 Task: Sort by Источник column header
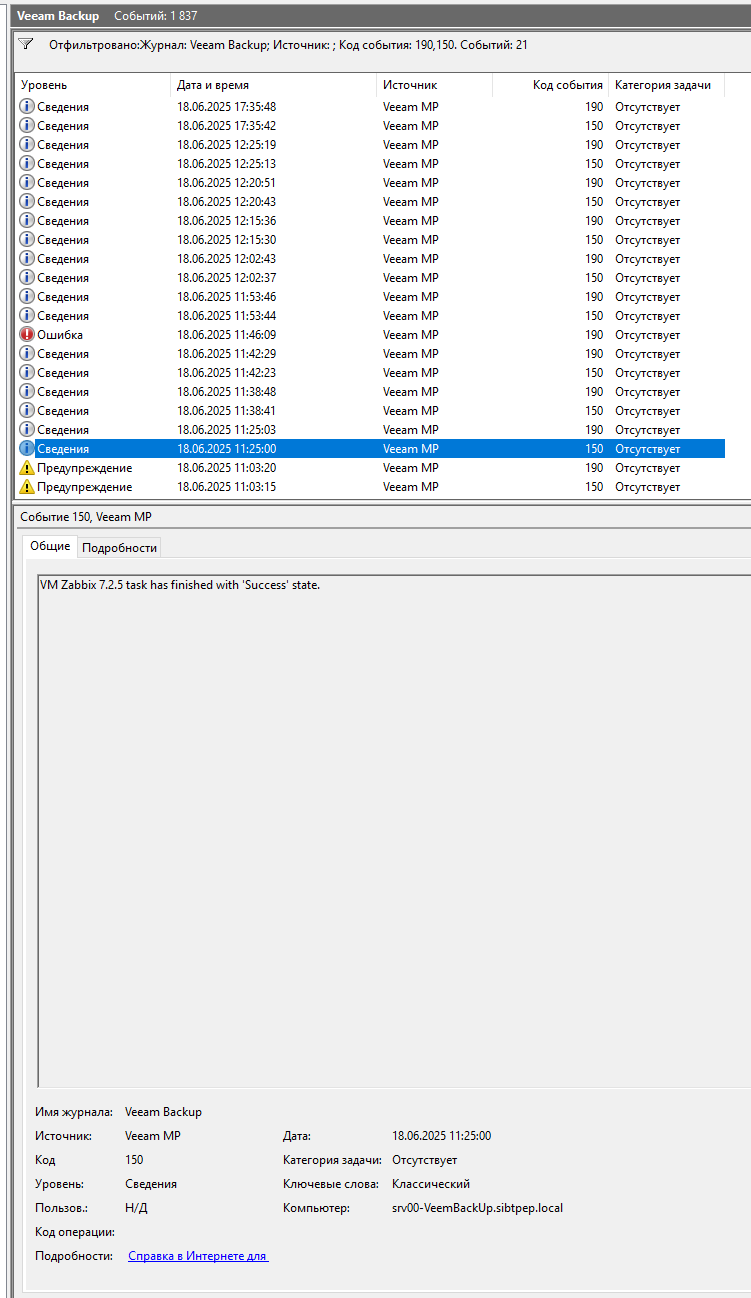click(435, 86)
